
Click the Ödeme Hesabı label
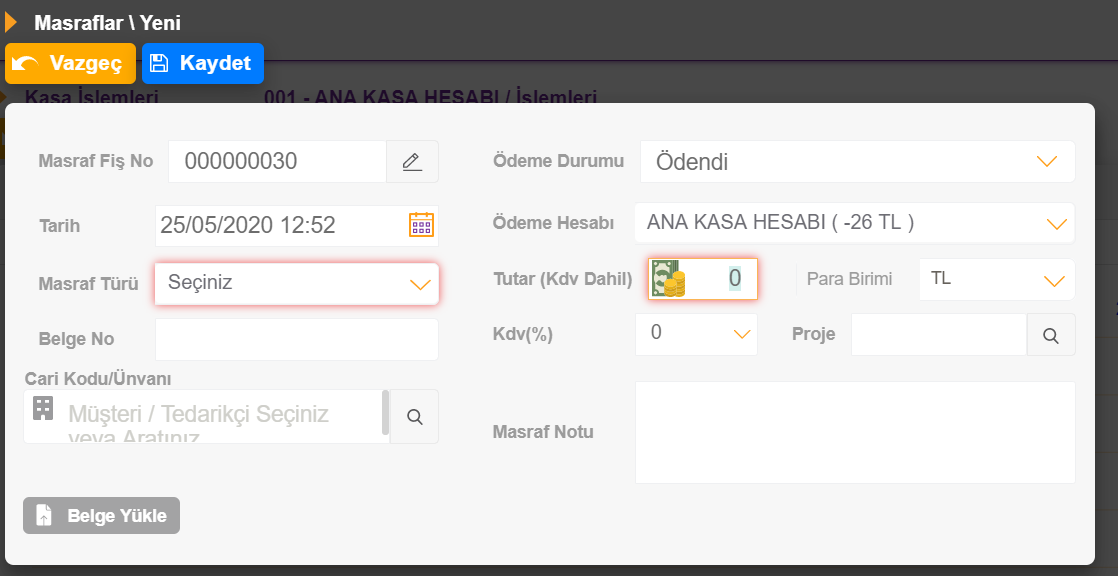click(553, 223)
